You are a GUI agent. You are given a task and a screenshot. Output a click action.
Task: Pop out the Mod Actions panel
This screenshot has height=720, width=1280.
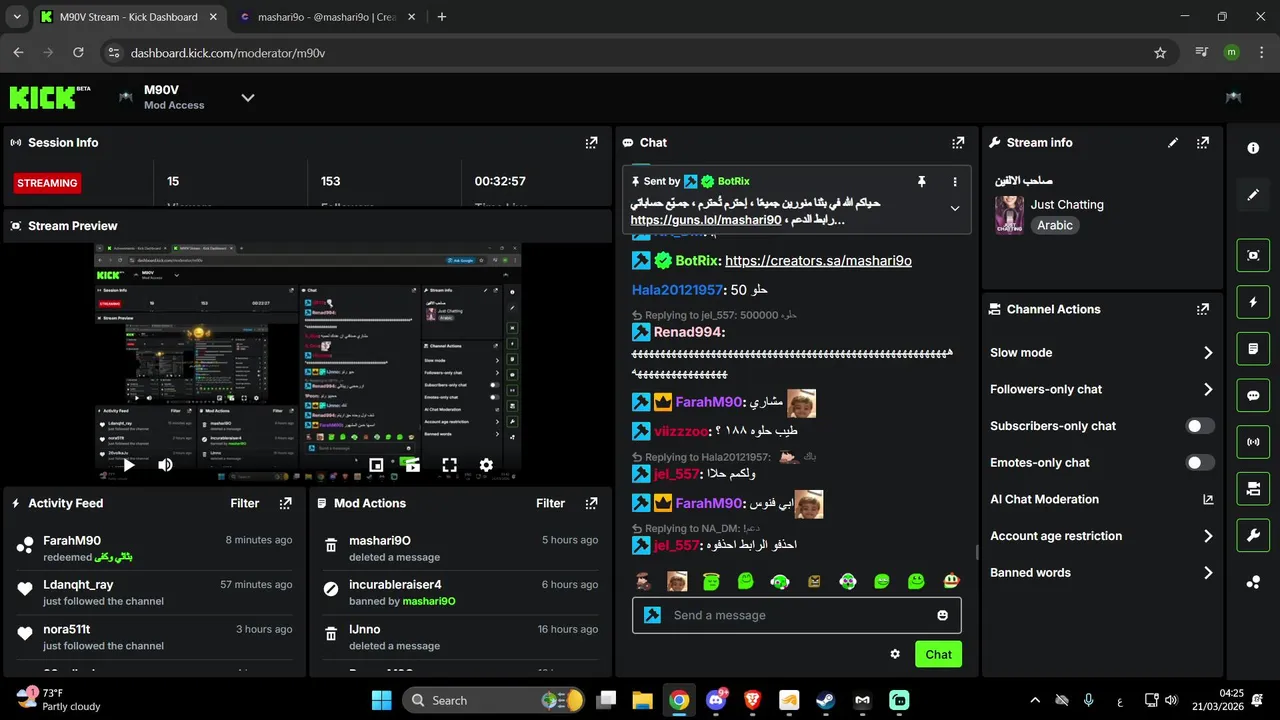591,504
